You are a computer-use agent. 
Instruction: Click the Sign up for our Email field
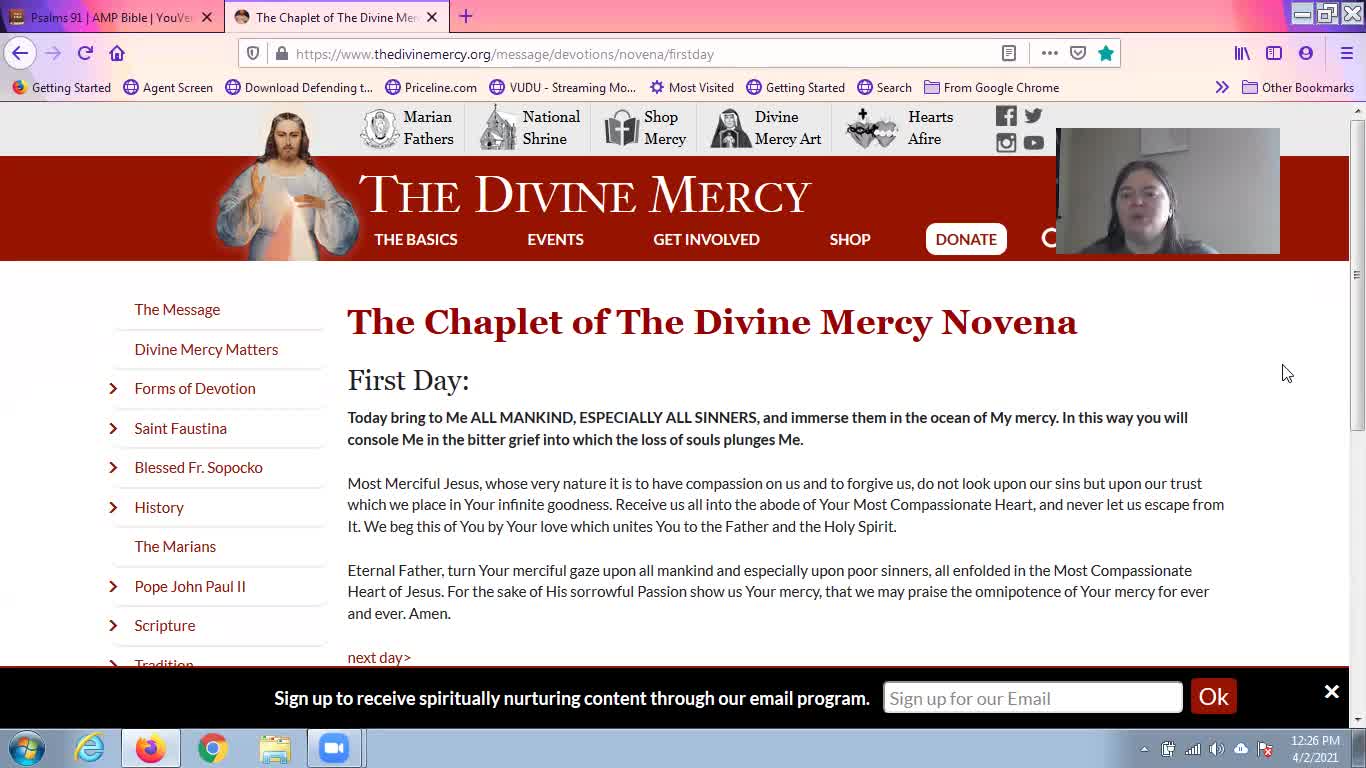1033,698
